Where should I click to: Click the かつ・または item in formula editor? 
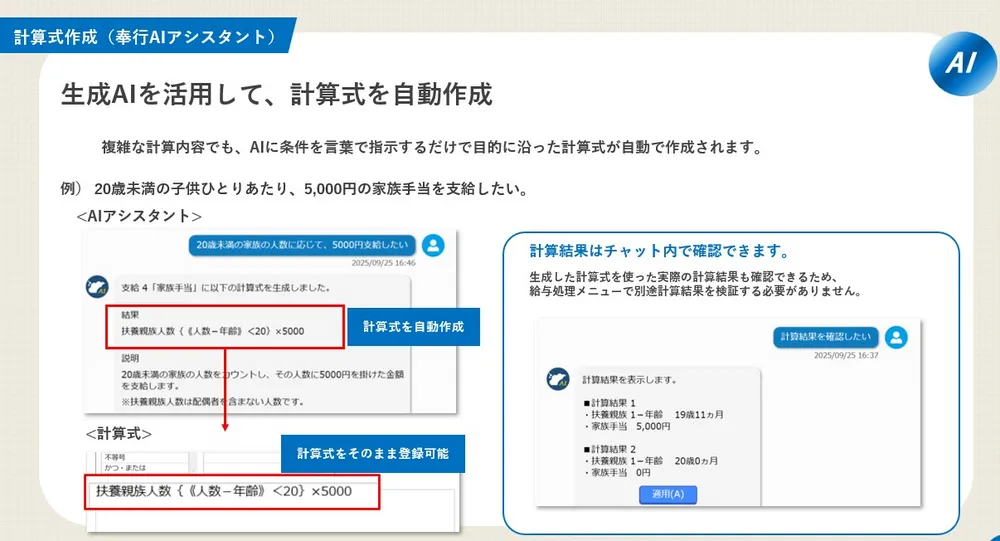[125, 468]
